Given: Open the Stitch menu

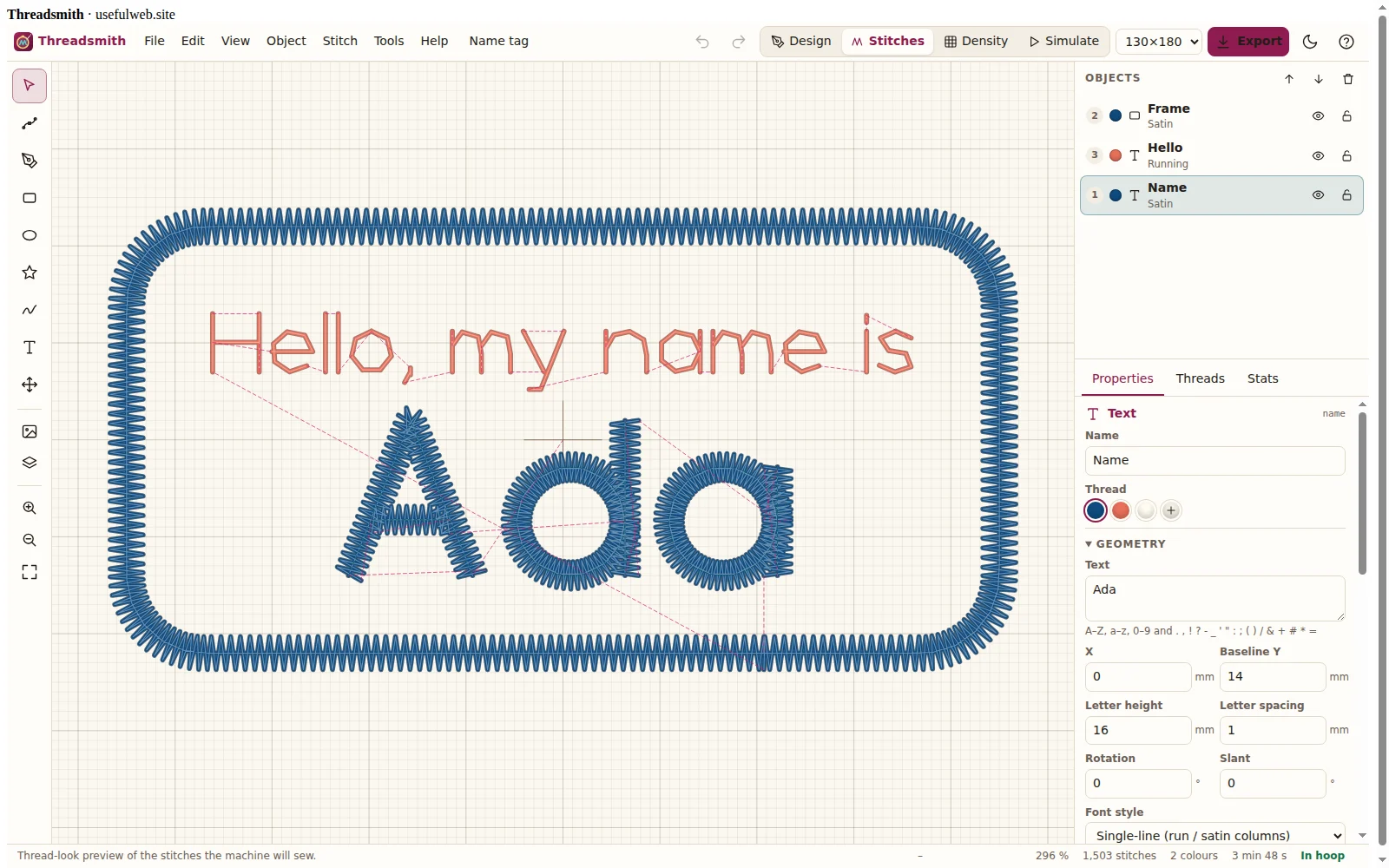Looking at the screenshot, I should (x=340, y=41).
